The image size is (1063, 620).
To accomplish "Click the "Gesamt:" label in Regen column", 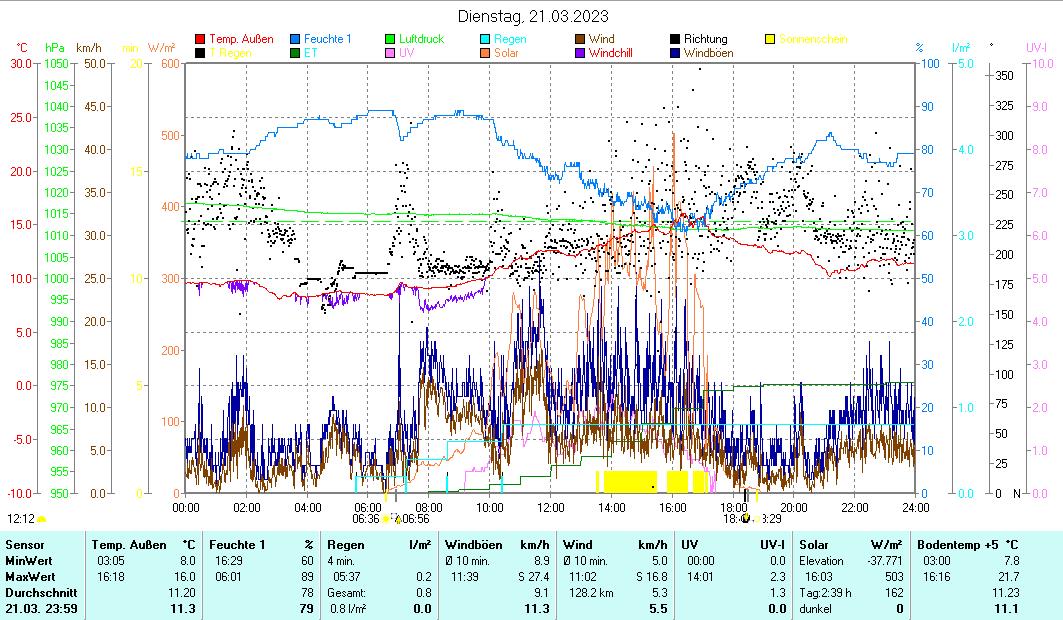I will point(345,593).
